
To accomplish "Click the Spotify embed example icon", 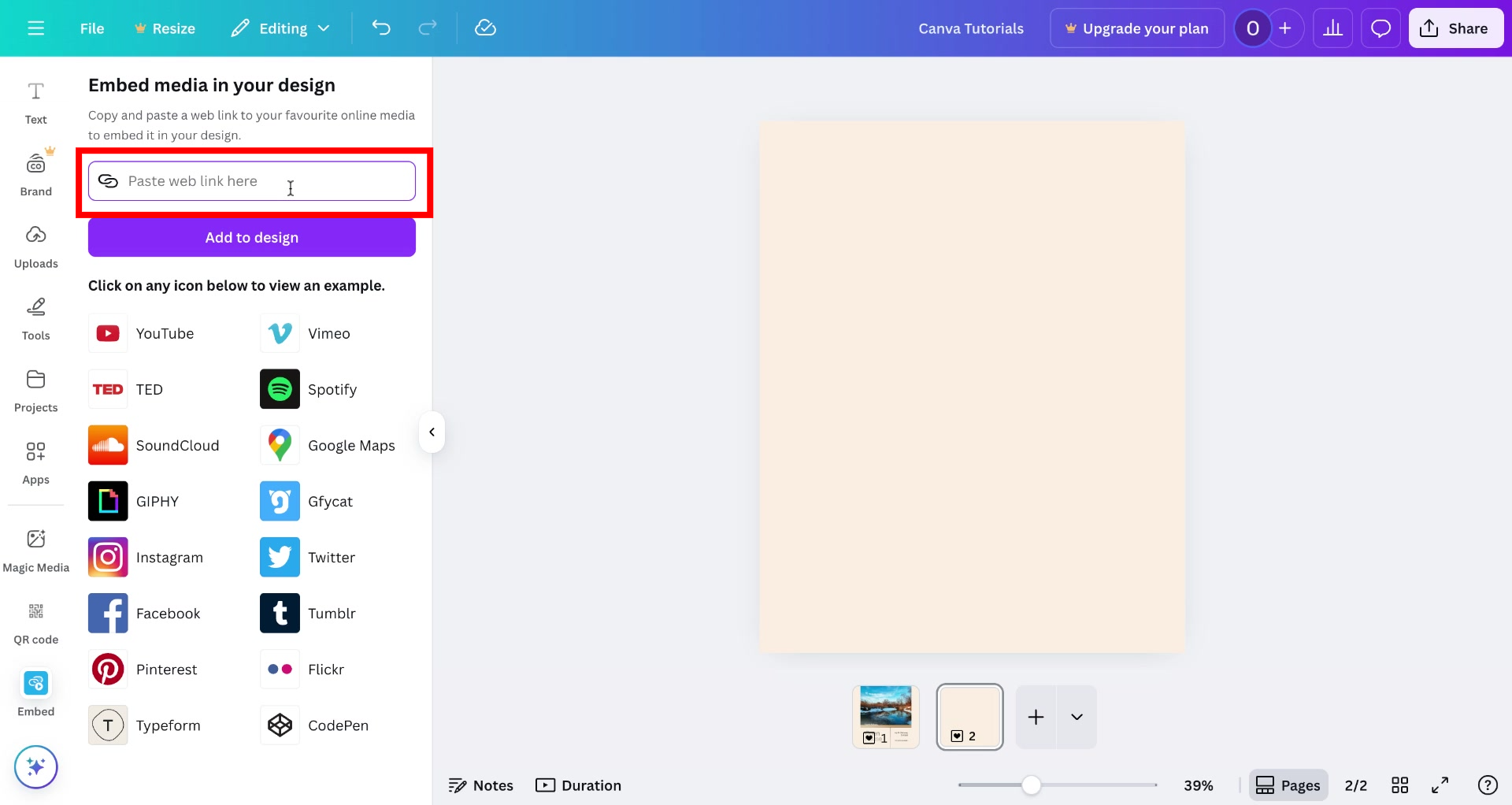I will tap(279, 388).
